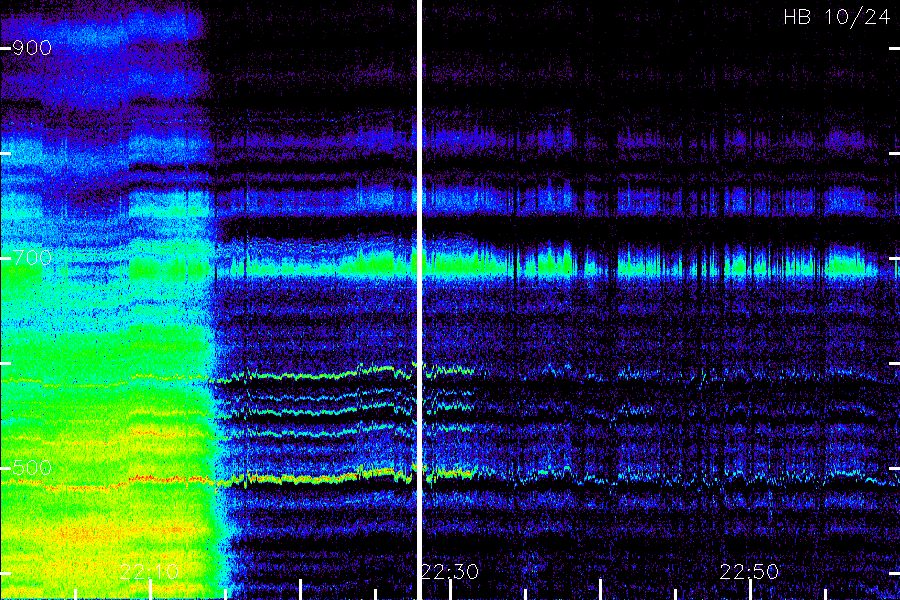
Task: Click the 22:30 time axis label
Action: (x=449, y=572)
